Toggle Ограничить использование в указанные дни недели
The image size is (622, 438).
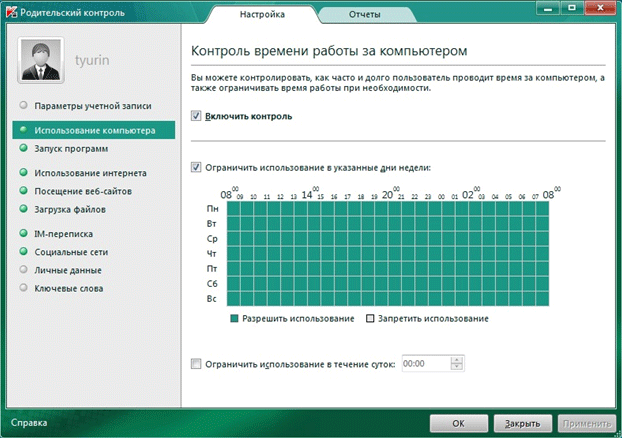click(x=196, y=167)
